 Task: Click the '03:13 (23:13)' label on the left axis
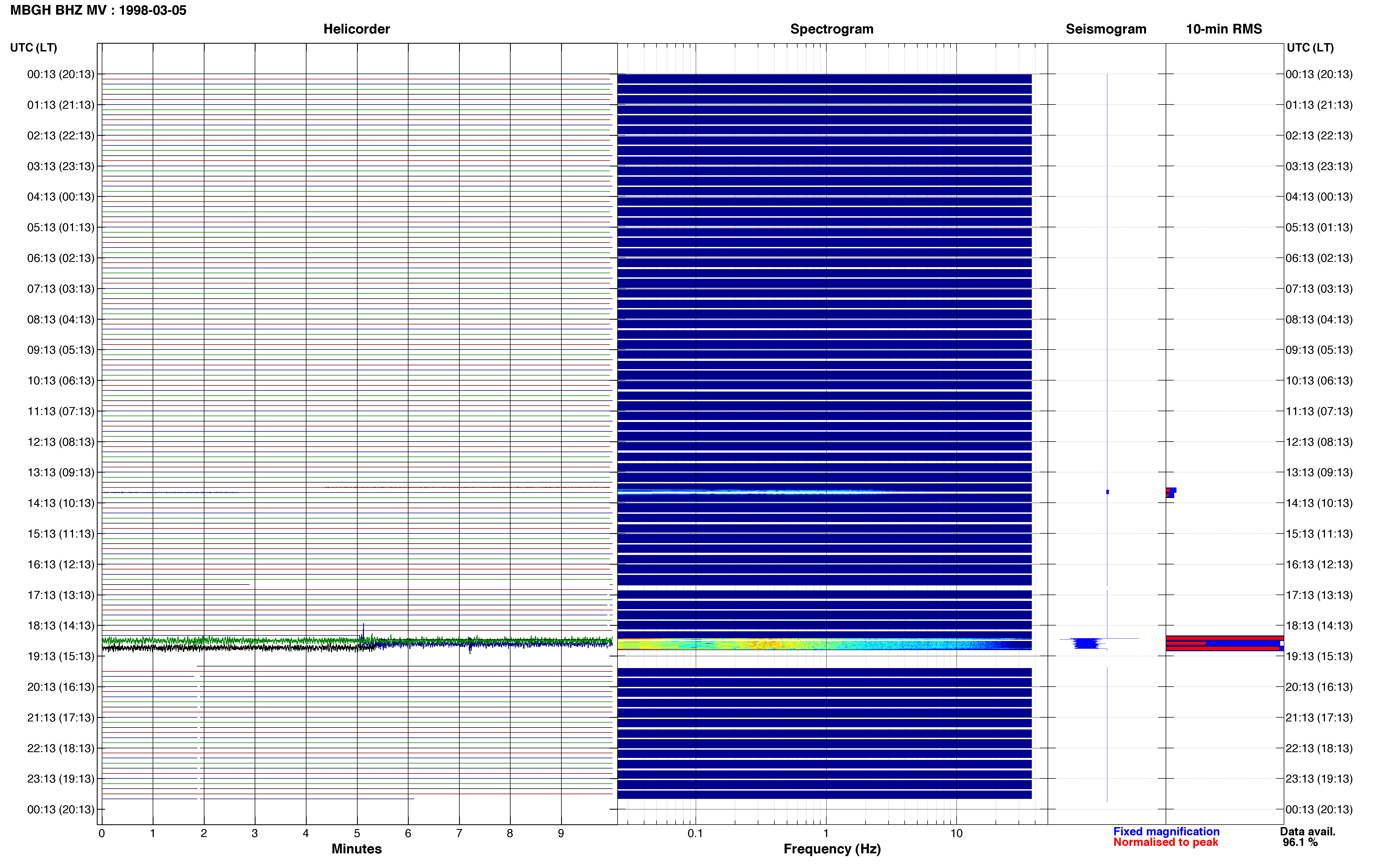coord(61,166)
